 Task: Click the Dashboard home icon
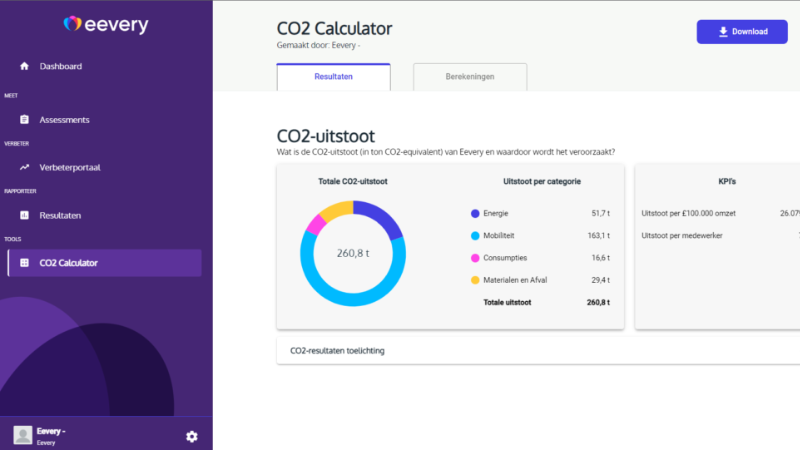click(x=24, y=66)
